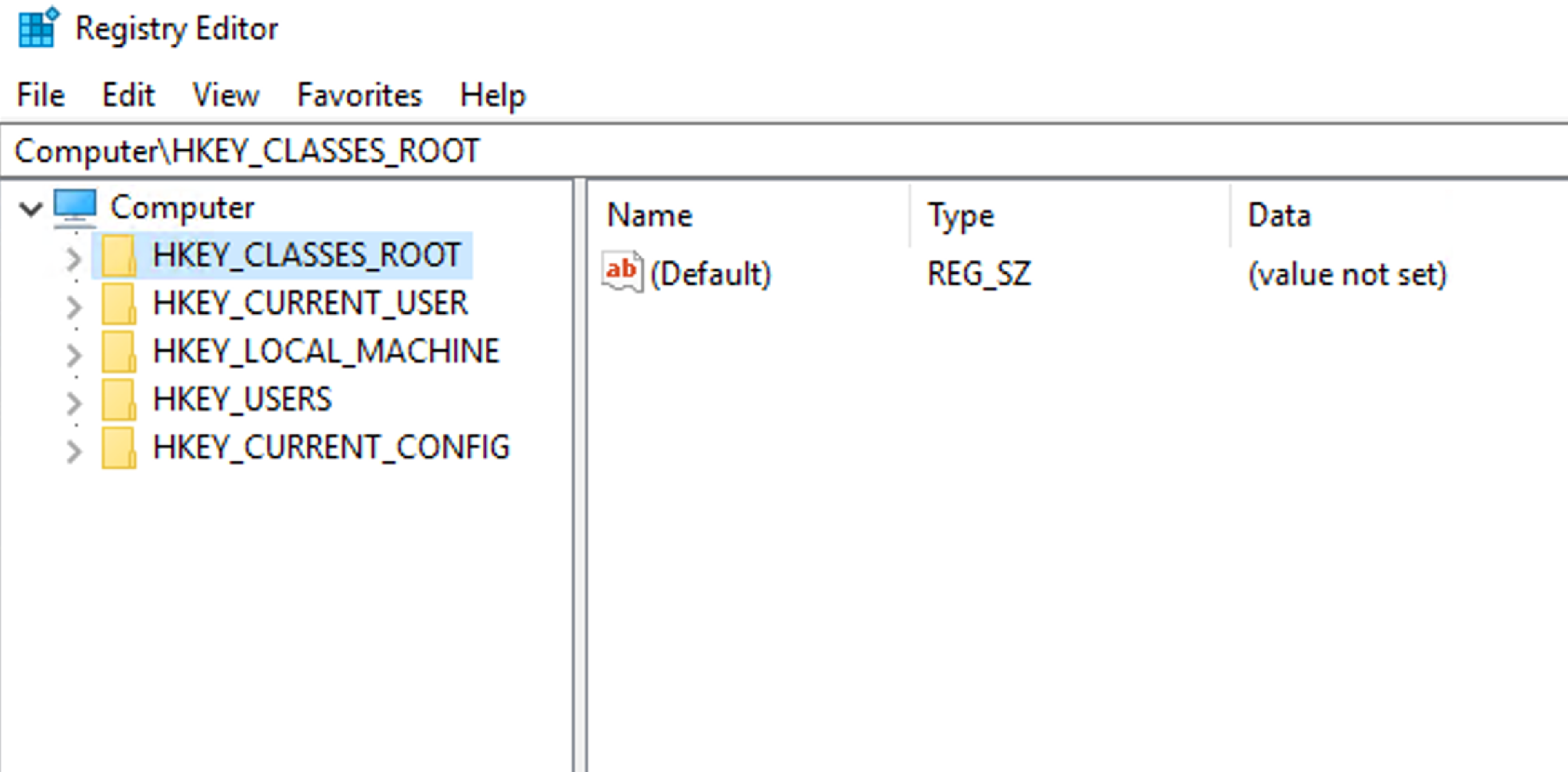Open the Favorites menu
Image resolution: width=1568 pixels, height=772 pixels.
click(359, 96)
